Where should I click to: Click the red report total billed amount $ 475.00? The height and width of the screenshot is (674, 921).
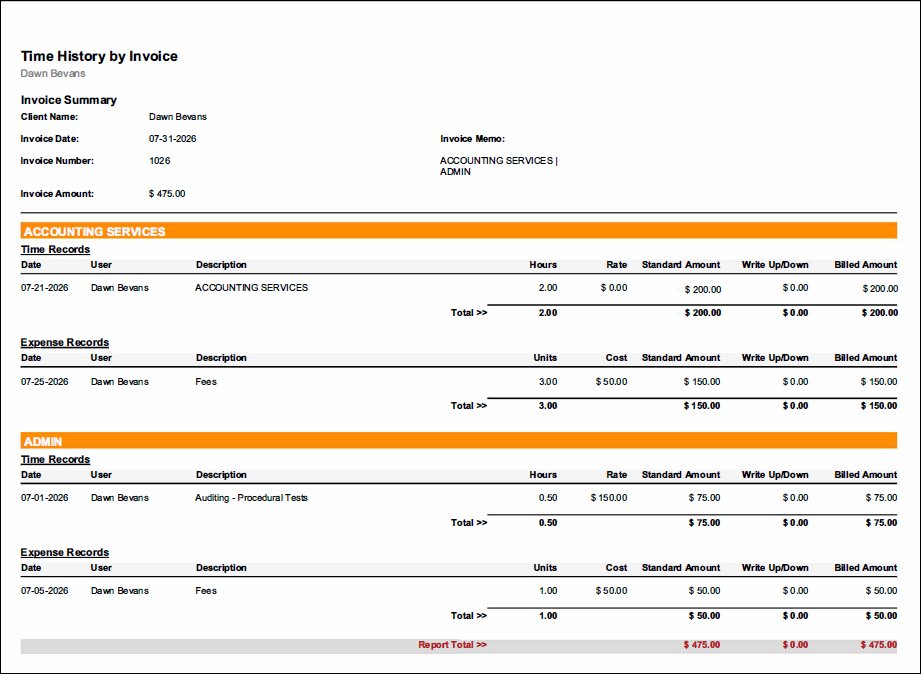click(x=879, y=645)
